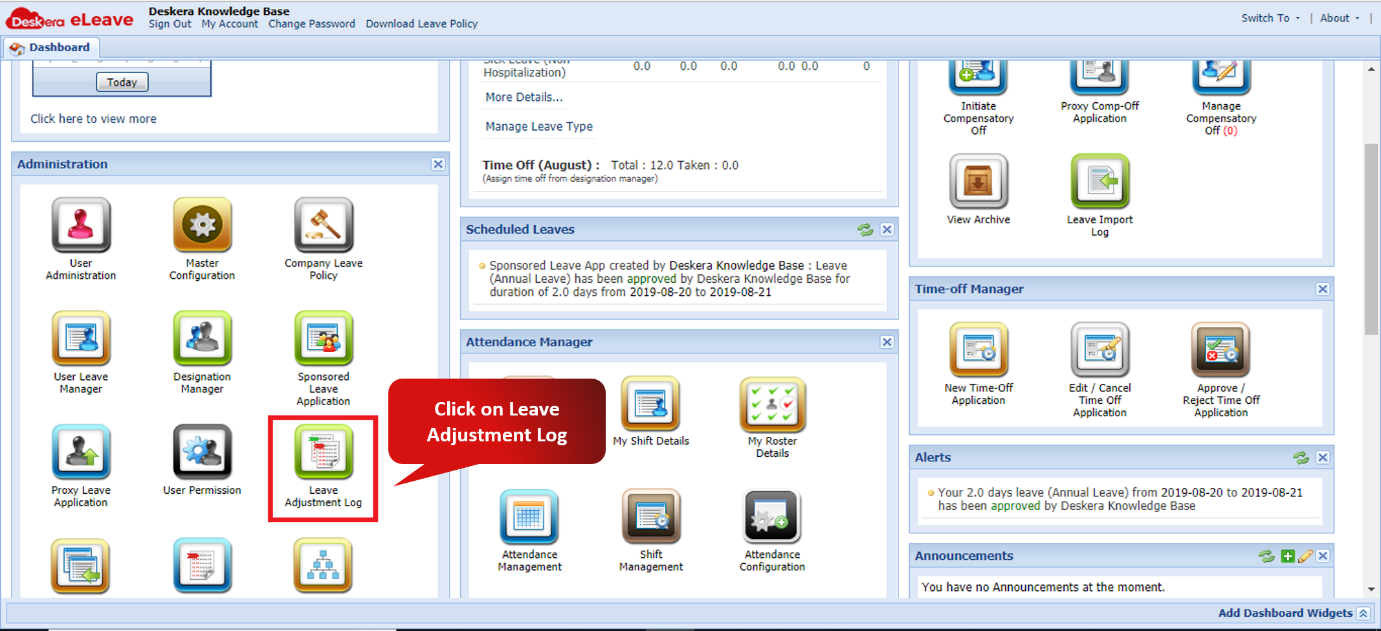The image size is (1381, 631).
Task: Refresh the Scheduled Leaves panel
Action: point(866,229)
